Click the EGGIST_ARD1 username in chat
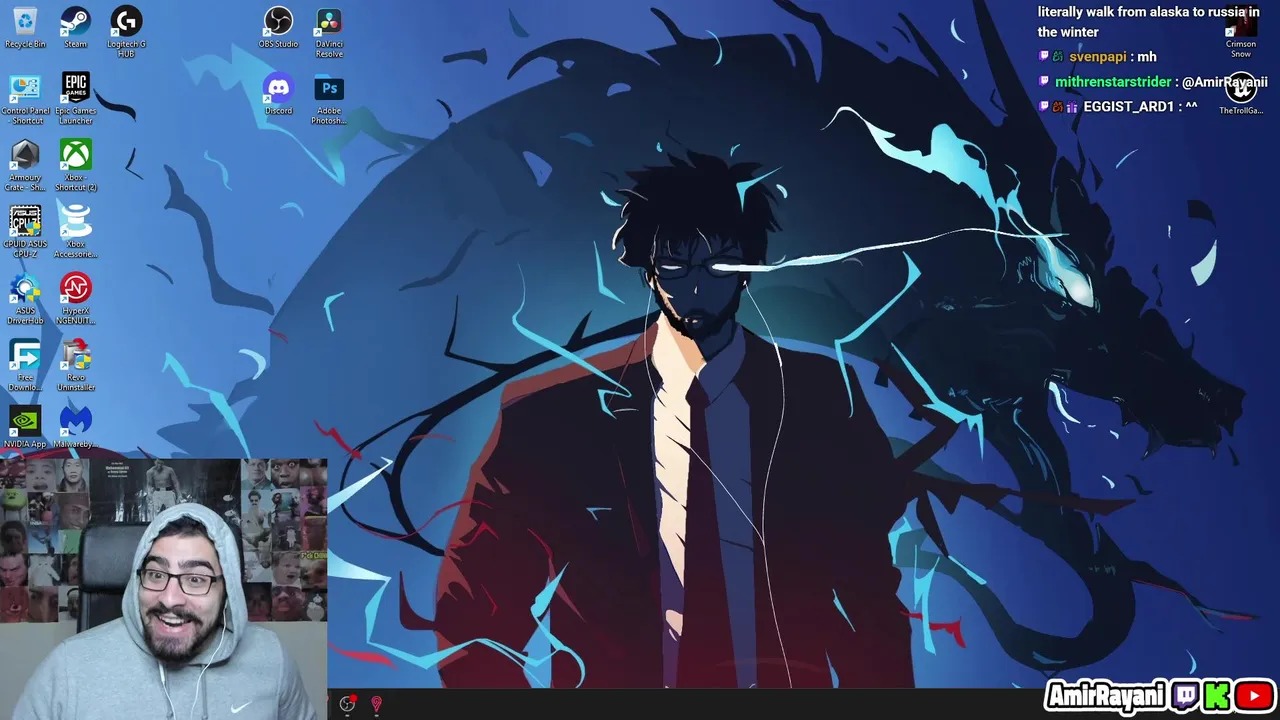The width and height of the screenshot is (1280, 720). (1128, 107)
